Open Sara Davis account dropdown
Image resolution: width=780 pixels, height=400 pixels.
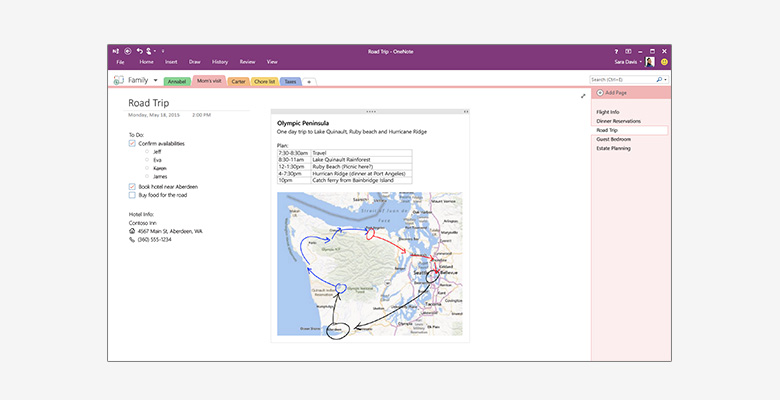pyautogui.click(x=642, y=62)
